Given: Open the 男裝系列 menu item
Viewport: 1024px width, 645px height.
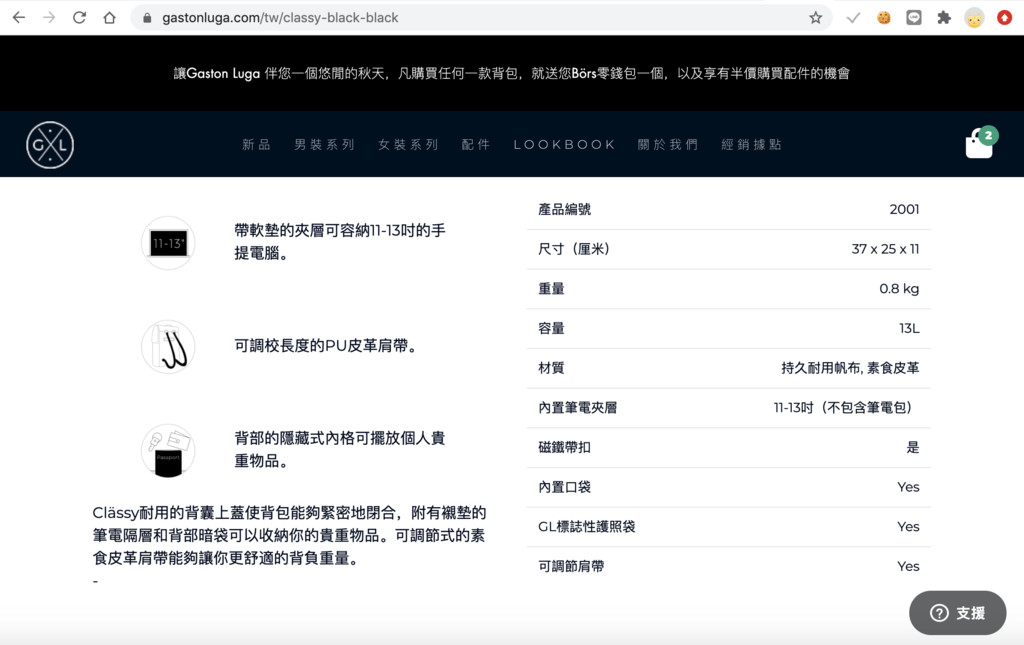Looking at the screenshot, I should coord(324,144).
